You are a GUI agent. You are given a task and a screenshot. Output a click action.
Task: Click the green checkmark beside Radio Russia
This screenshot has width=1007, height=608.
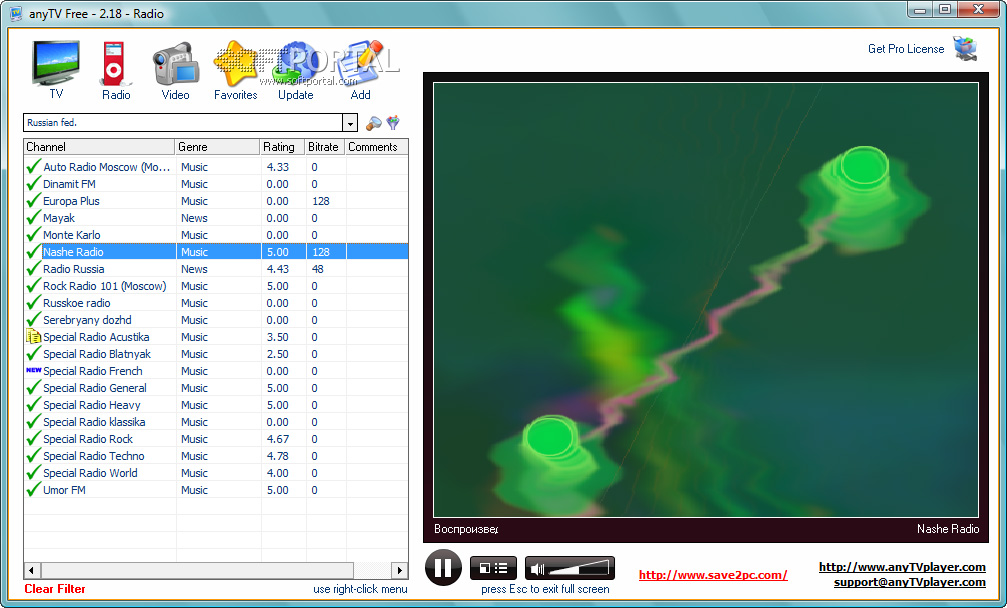click(x=33, y=268)
